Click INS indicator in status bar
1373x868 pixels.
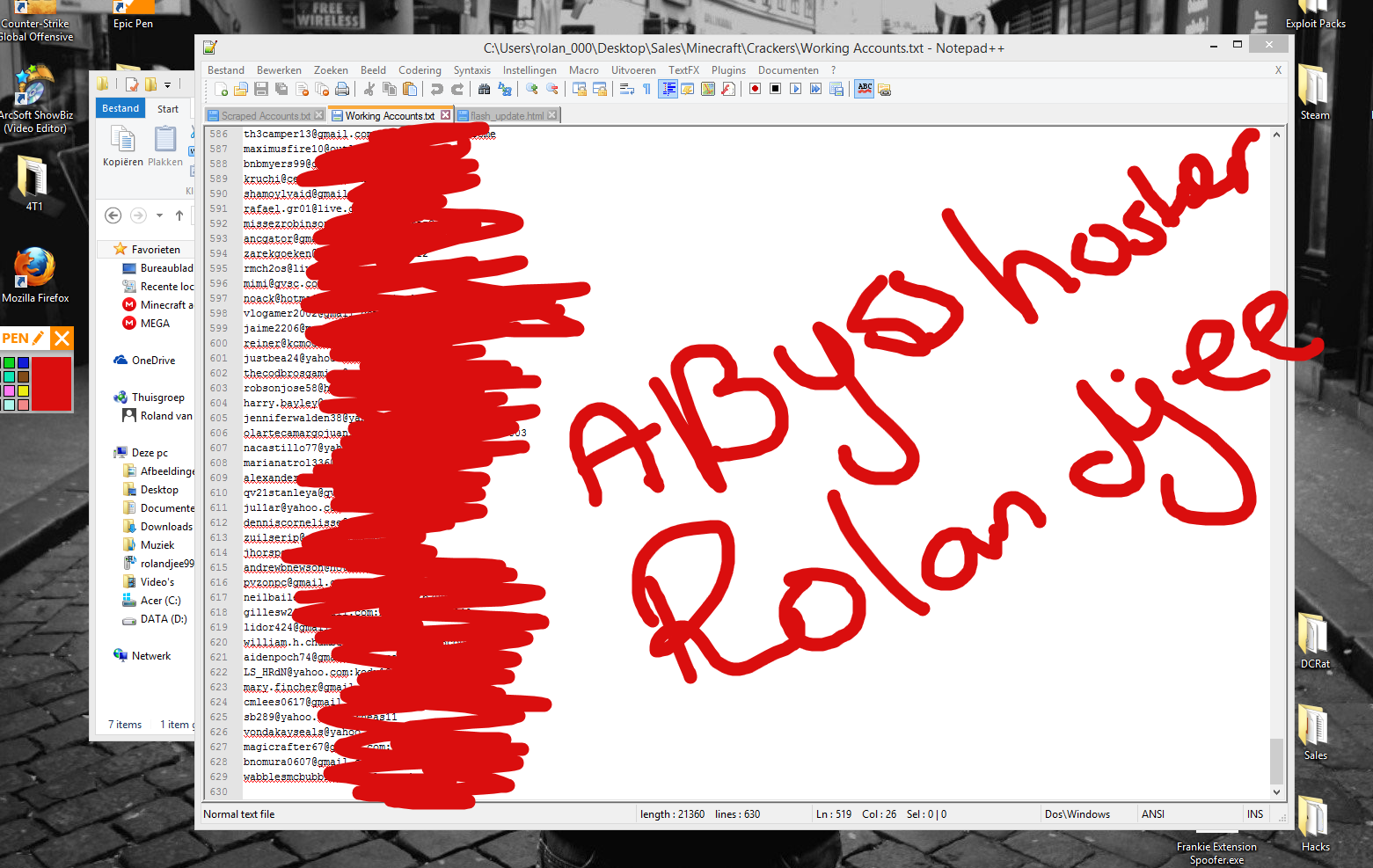(1255, 814)
